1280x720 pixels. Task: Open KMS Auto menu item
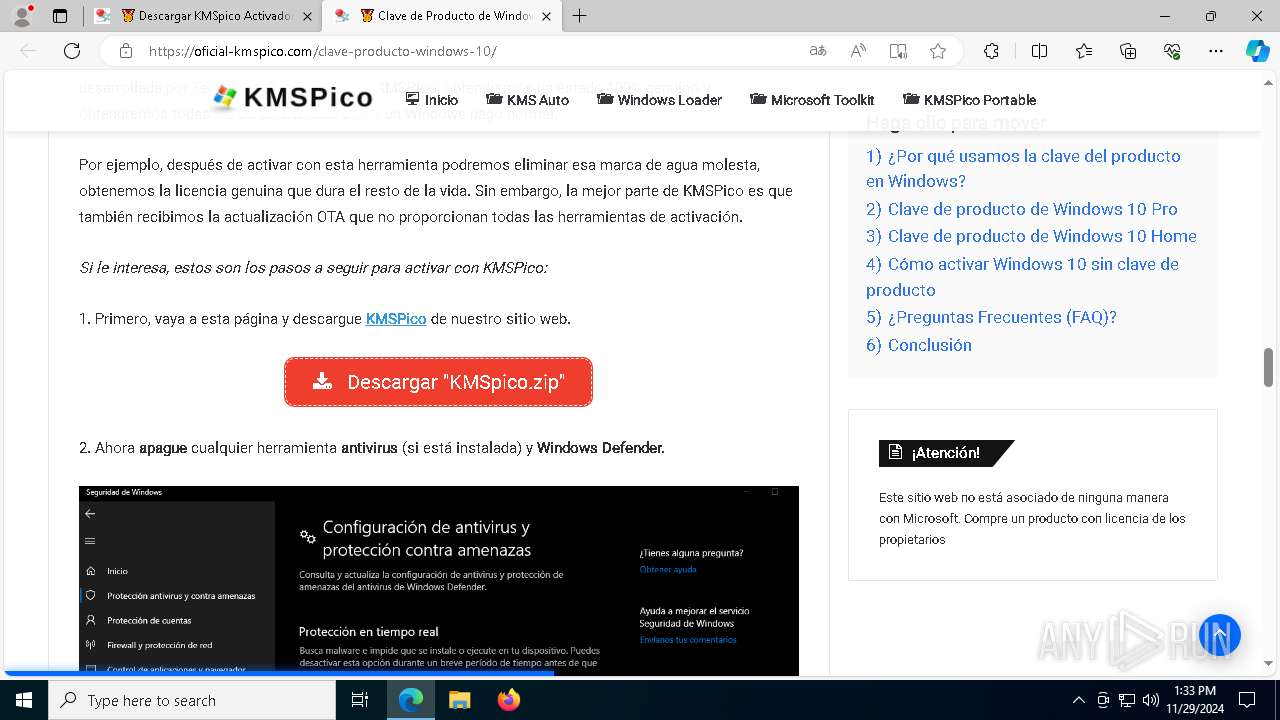point(527,99)
